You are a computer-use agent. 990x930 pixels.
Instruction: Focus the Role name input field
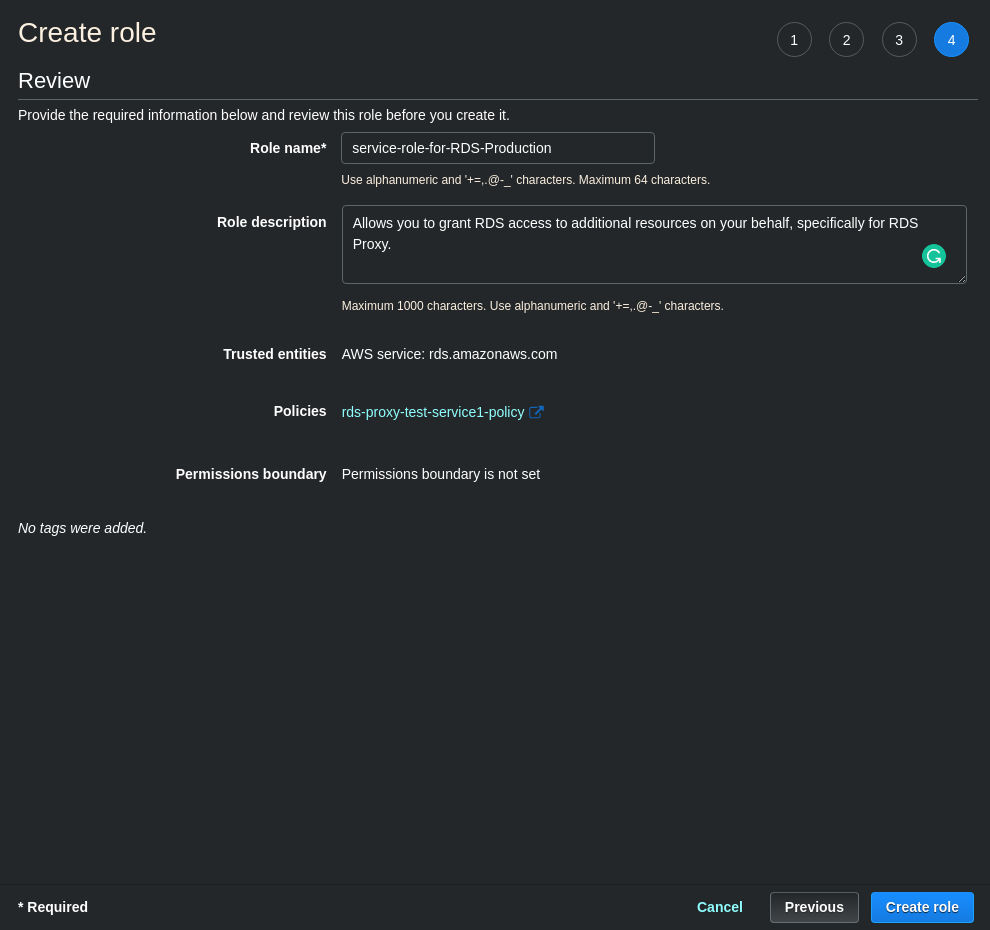(497, 148)
